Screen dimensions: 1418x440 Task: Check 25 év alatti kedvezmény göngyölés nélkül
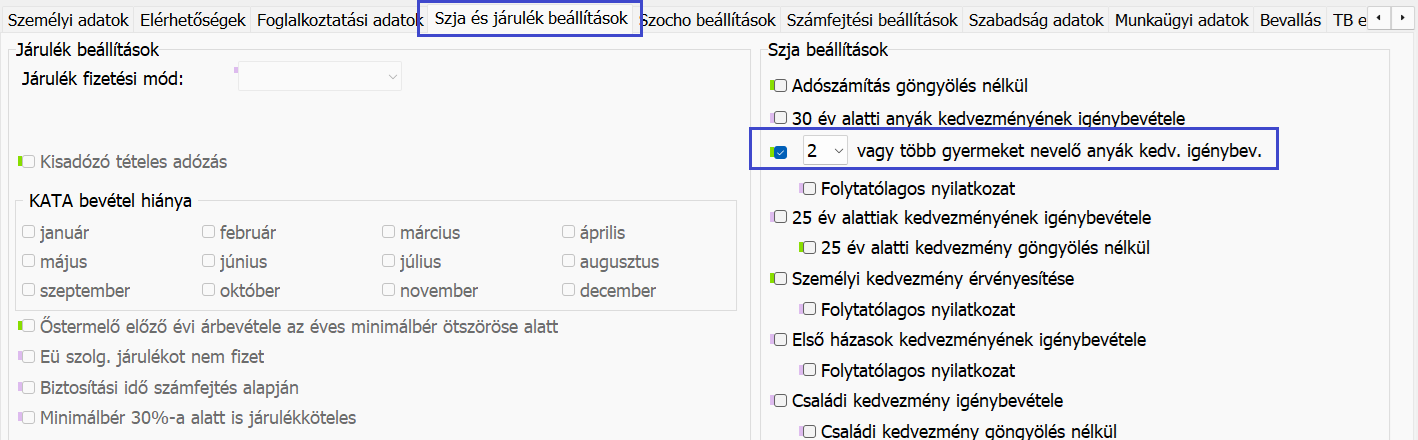click(808, 247)
